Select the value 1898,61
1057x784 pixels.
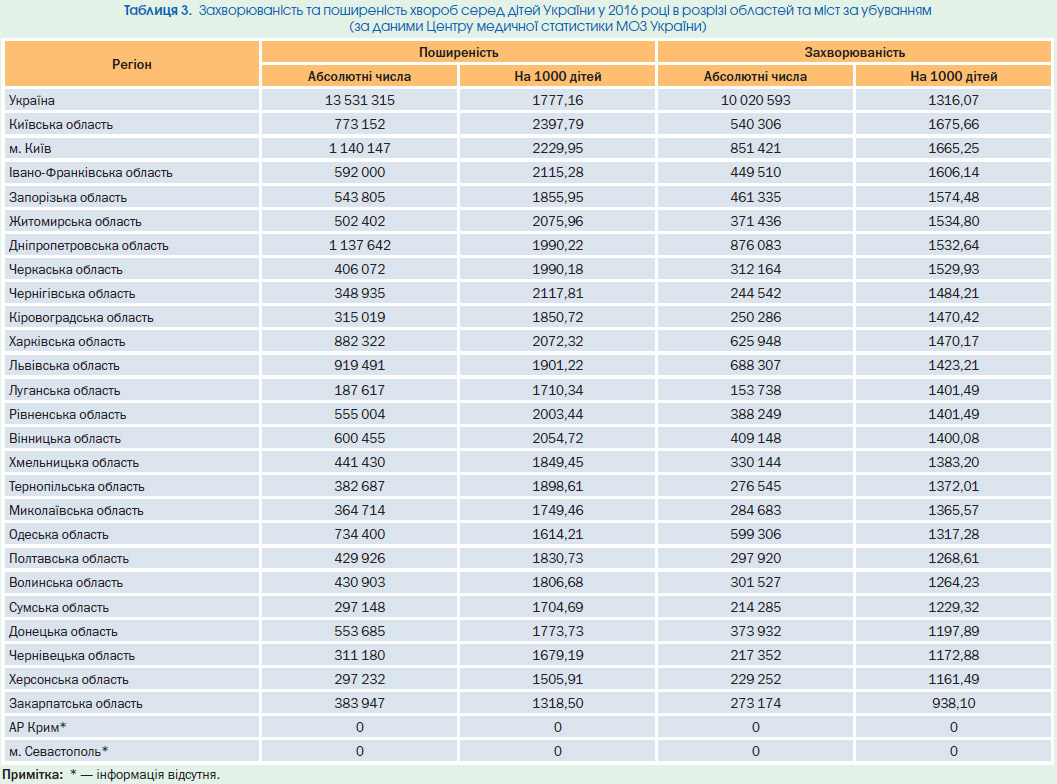(x=557, y=487)
